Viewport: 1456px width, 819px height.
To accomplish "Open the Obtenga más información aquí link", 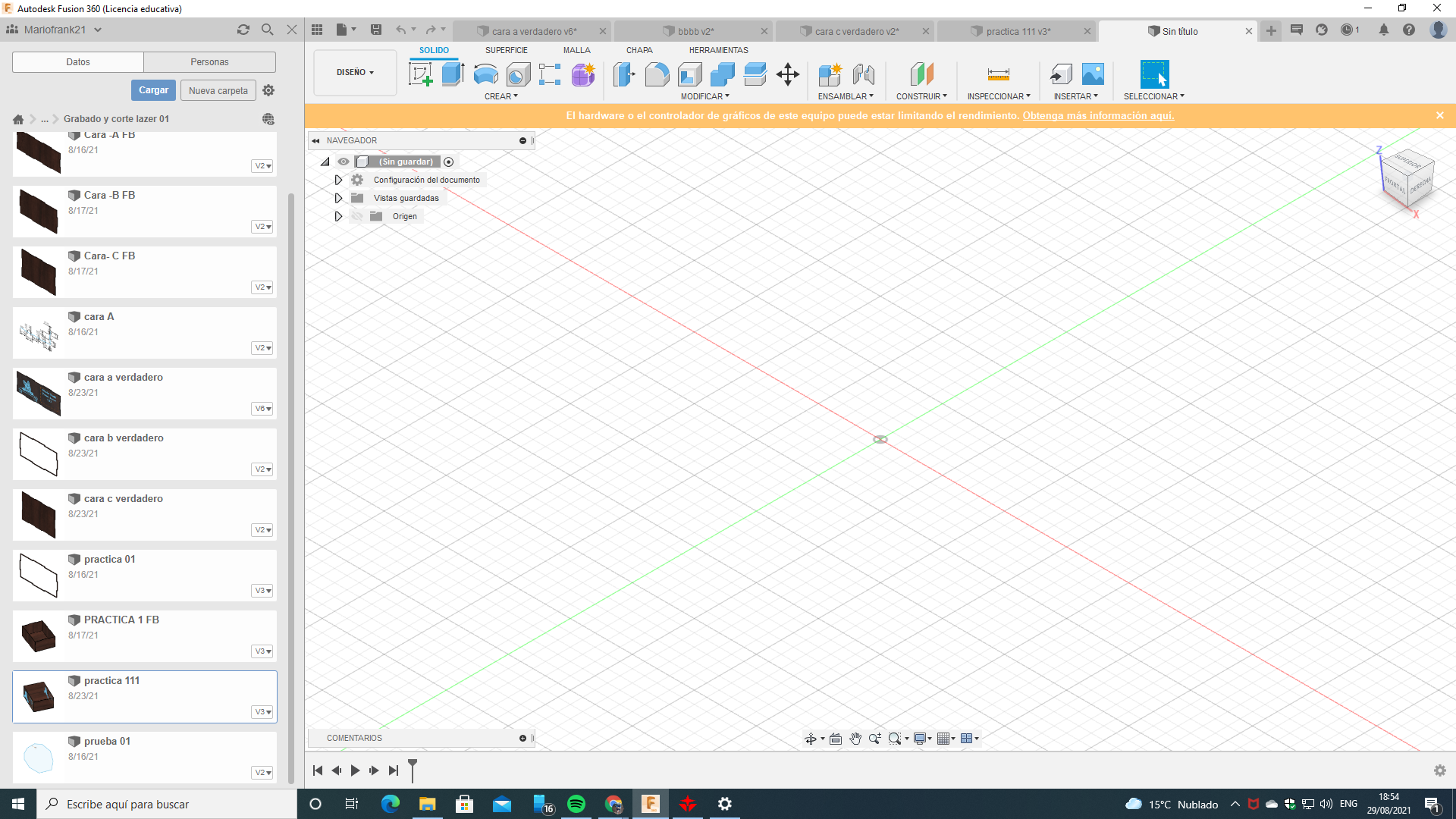I will (x=1097, y=115).
